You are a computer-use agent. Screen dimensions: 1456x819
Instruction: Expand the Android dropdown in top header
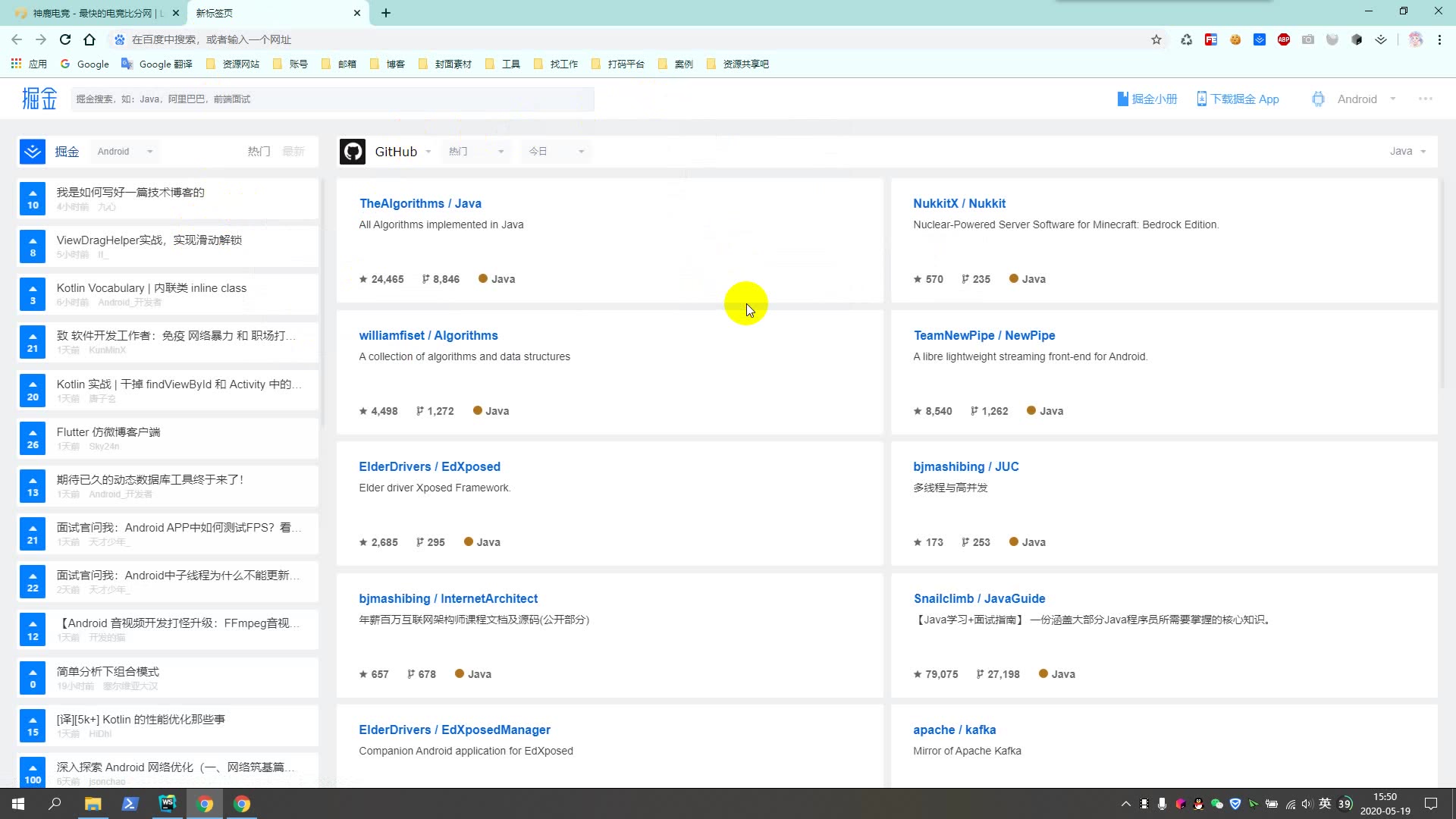[x=1392, y=99]
